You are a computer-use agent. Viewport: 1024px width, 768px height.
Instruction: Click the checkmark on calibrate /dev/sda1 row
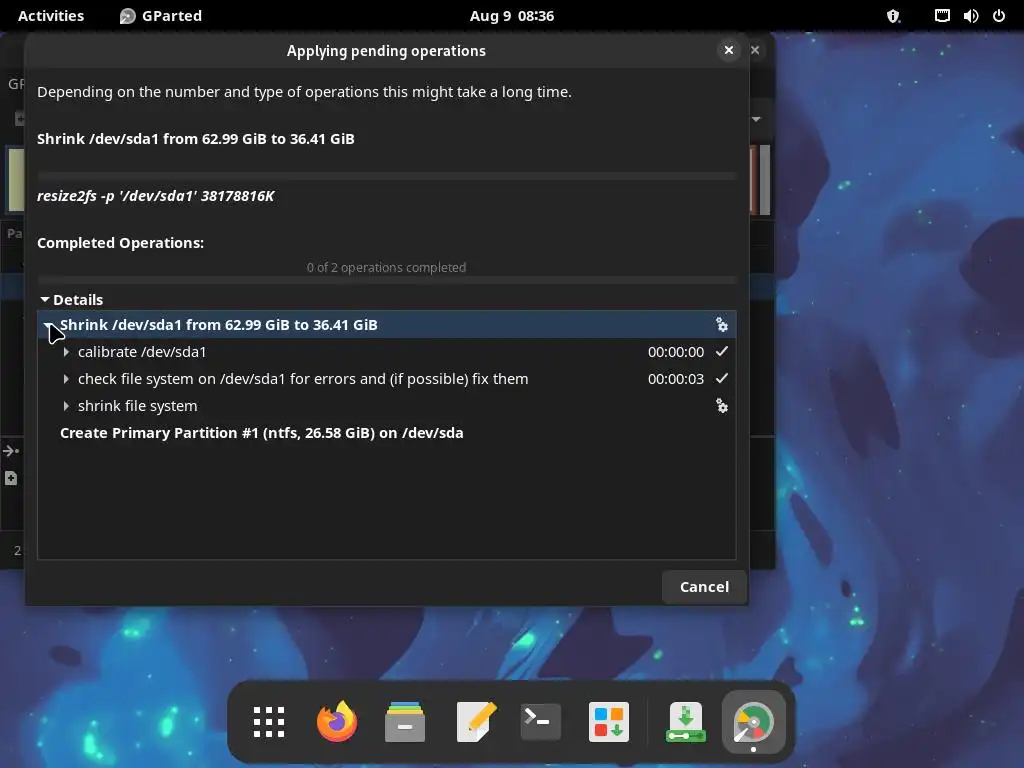(x=722, y=351)
